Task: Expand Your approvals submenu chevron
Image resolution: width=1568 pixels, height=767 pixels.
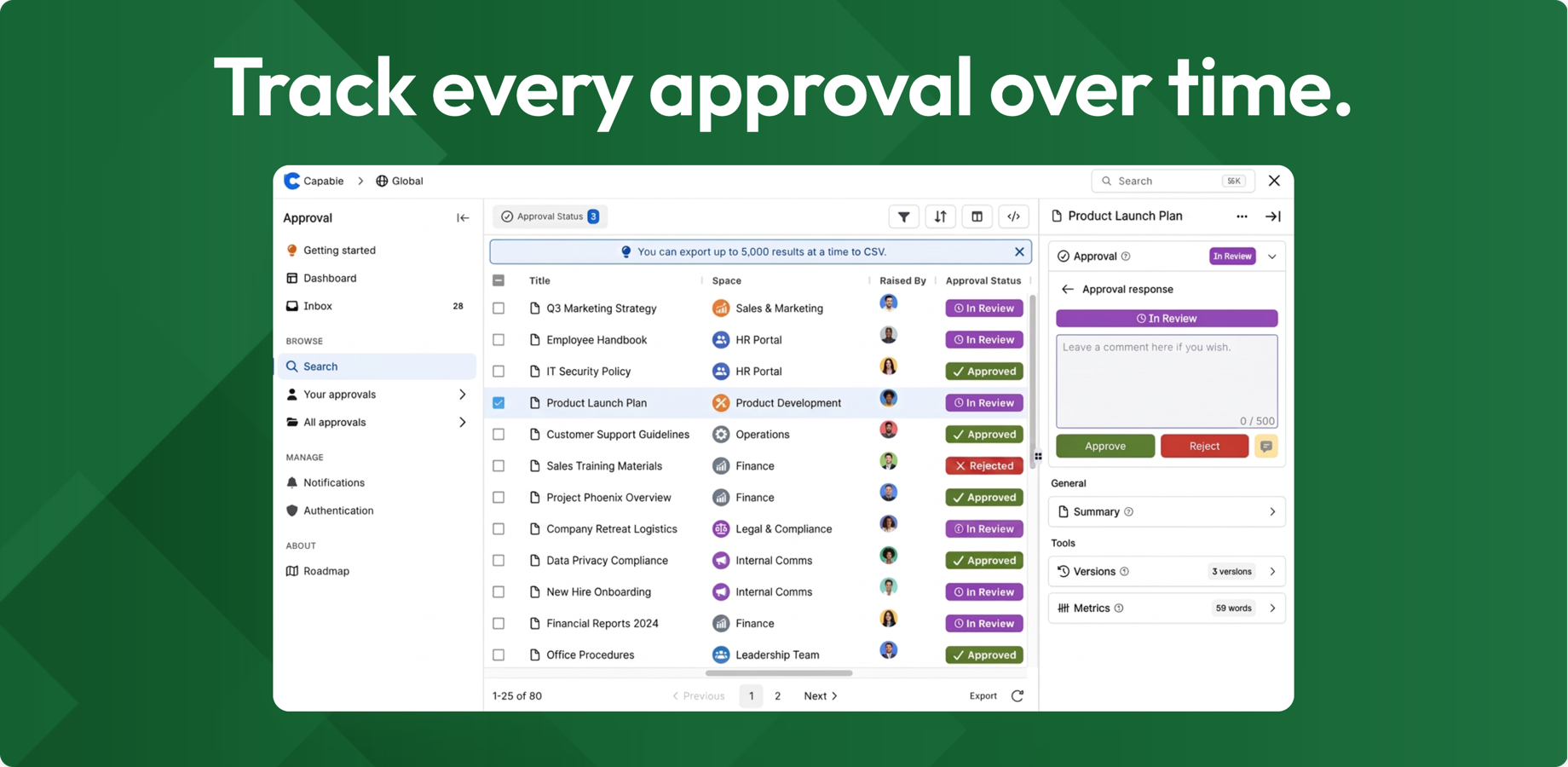Action: pyautogui.click(x=463, y=395)
